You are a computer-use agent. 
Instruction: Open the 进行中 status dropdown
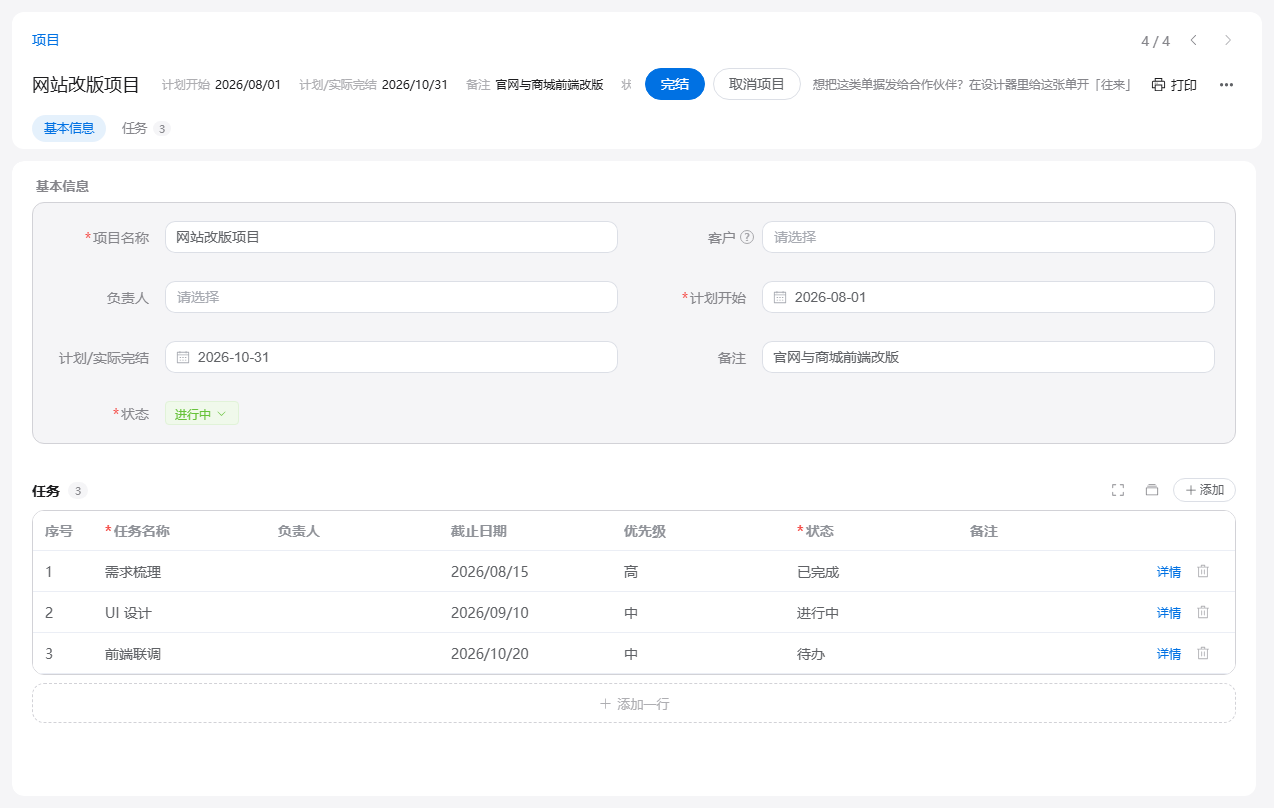tap(202, 414)
